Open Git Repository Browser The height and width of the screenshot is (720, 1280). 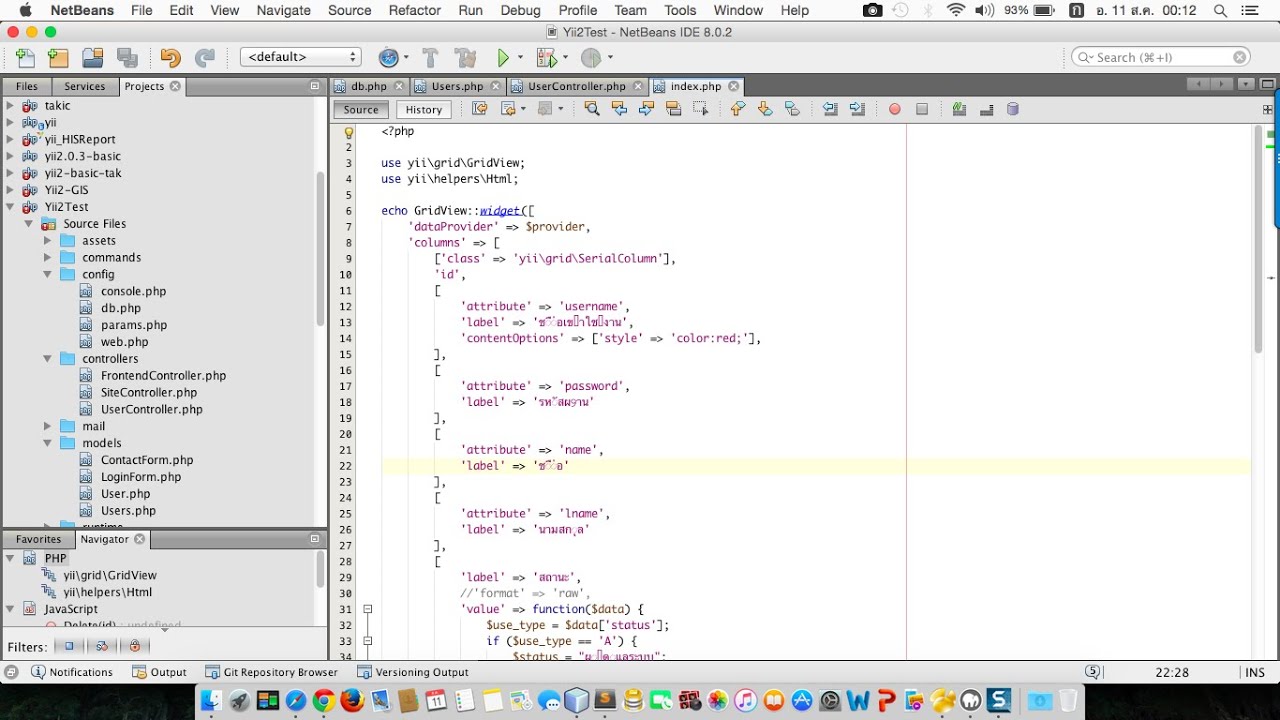(271, 672)
